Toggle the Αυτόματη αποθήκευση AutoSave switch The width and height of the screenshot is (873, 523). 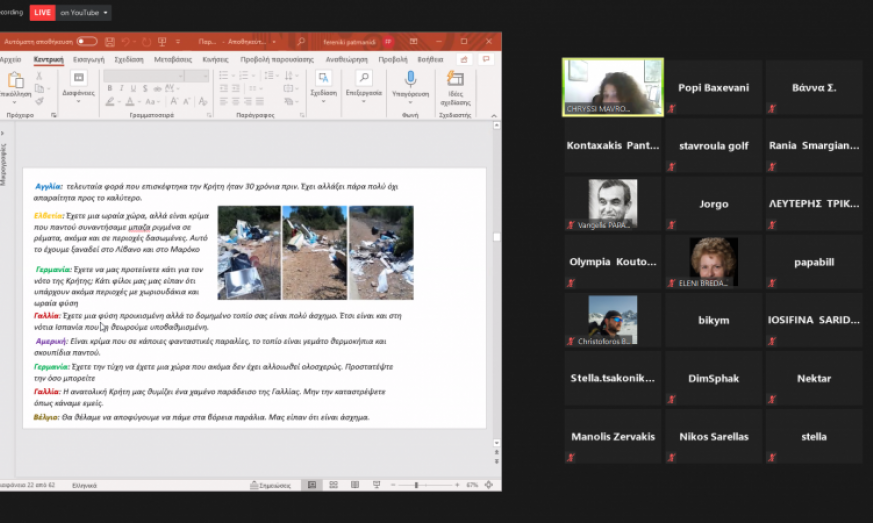tap(86, 41)
